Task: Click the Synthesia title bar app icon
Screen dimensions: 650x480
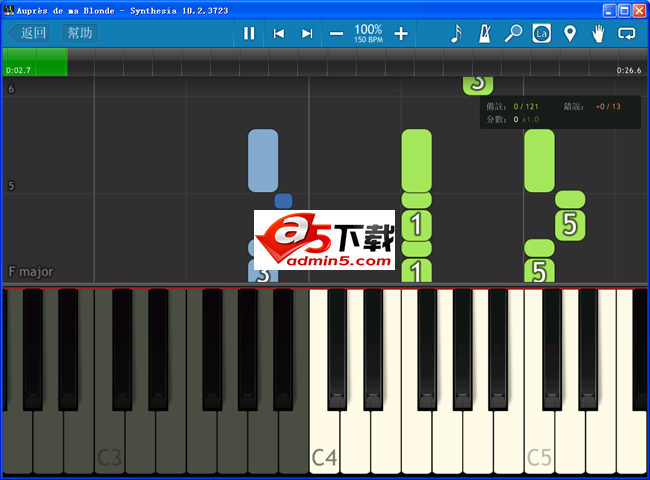Action: pyautogui.click(x=8, y=10)
